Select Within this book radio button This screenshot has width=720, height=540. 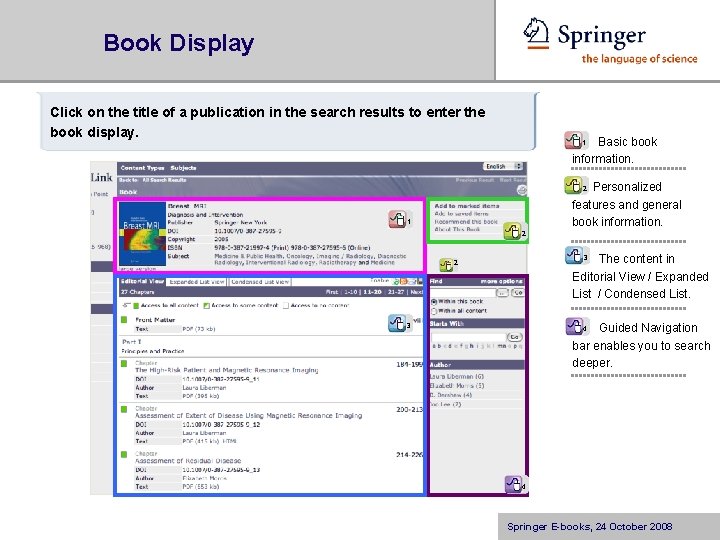434,302
